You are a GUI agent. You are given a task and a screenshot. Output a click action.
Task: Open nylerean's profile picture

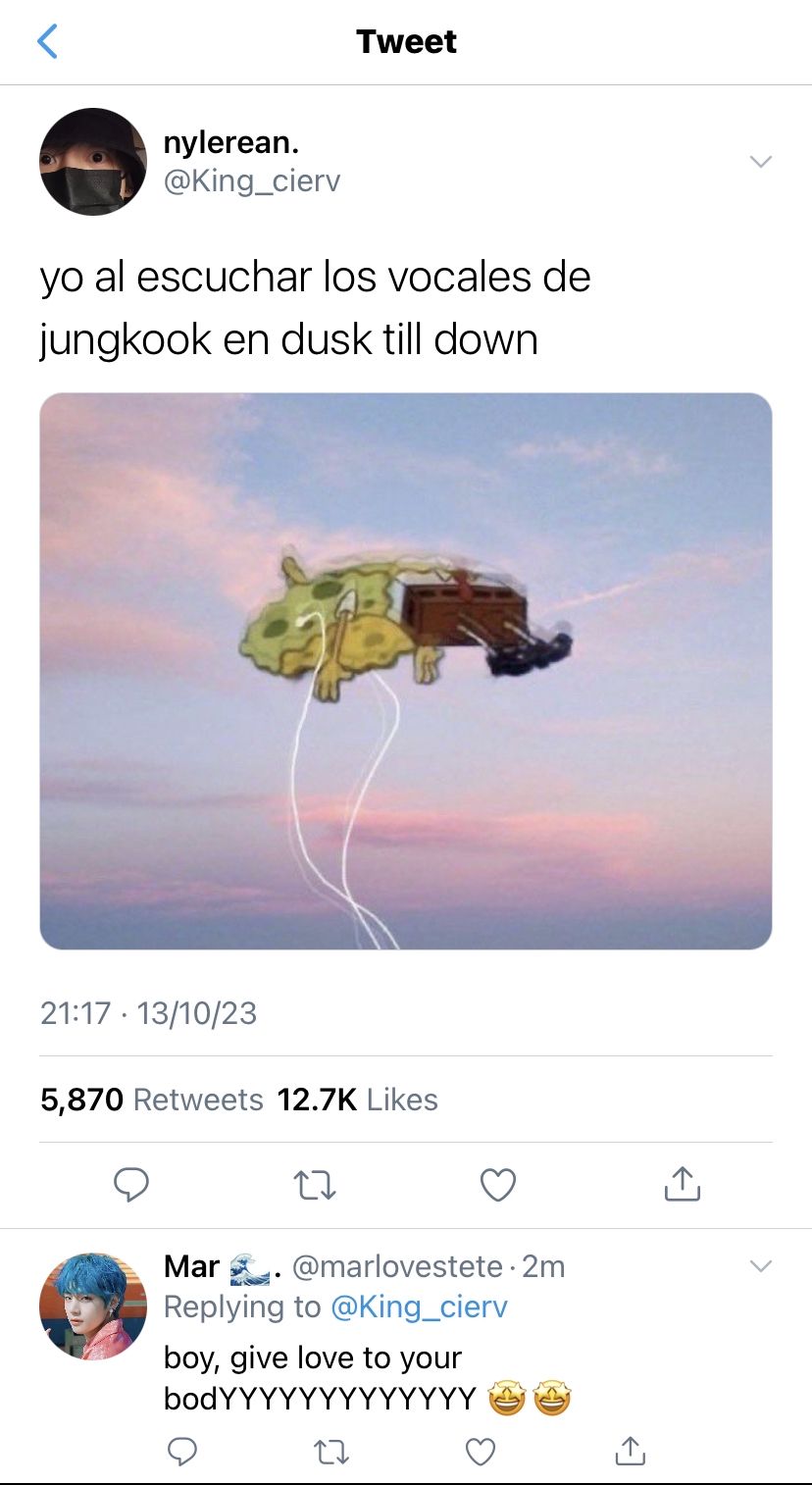(93, 162)
